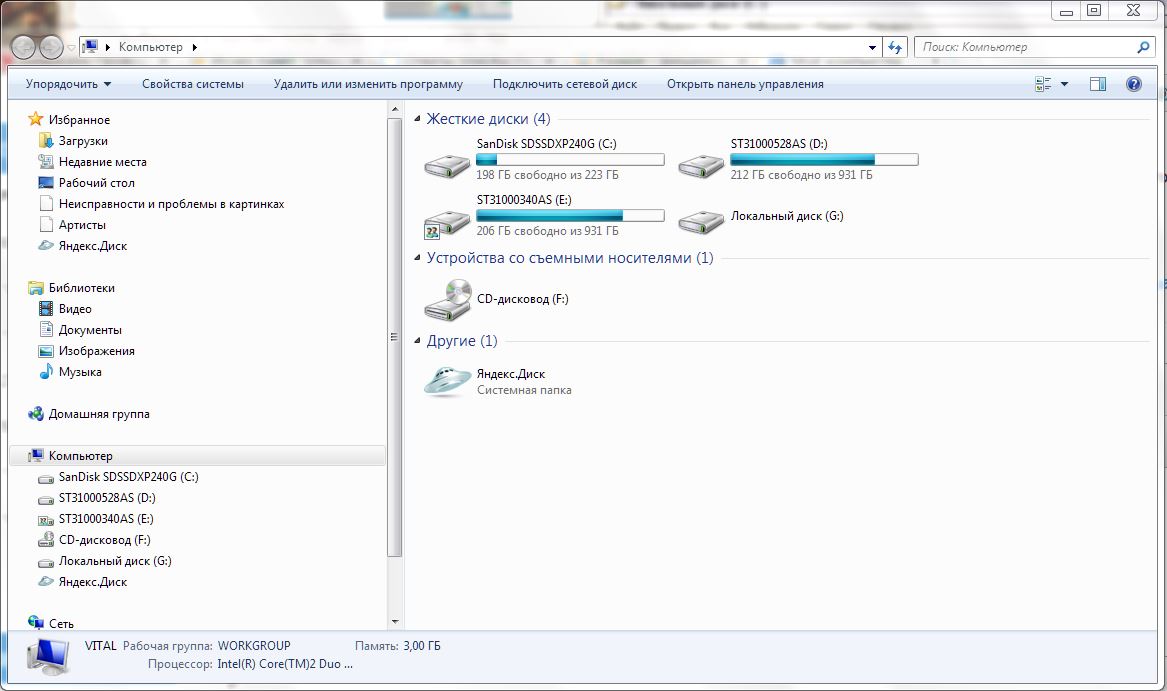Screen dimensions: 1167x691
Task: Open the Упорядочить dropdown menu
Action: (68, 84)
